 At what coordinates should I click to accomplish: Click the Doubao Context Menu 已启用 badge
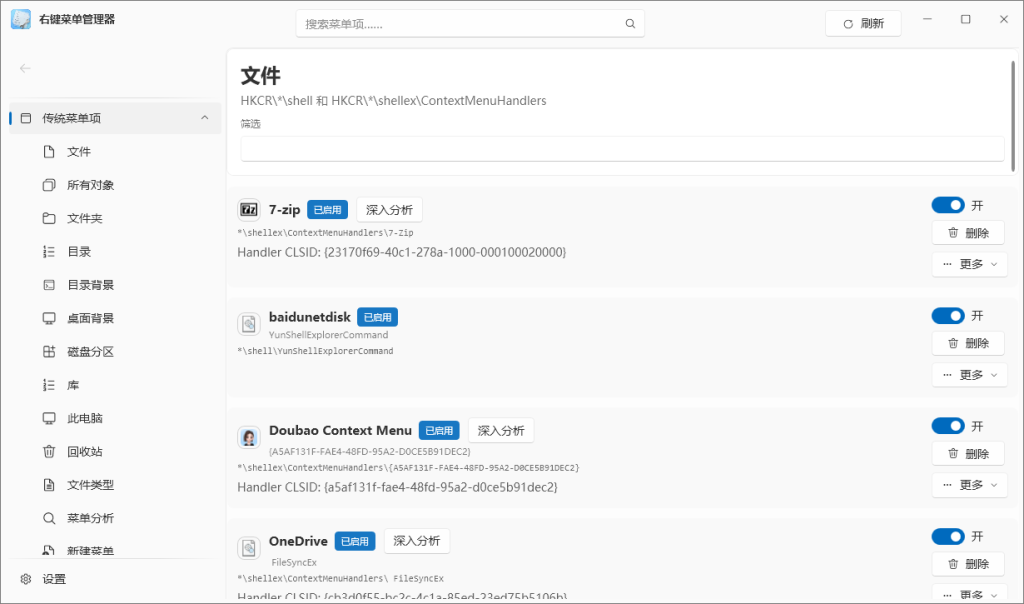[x=439, y=431]
